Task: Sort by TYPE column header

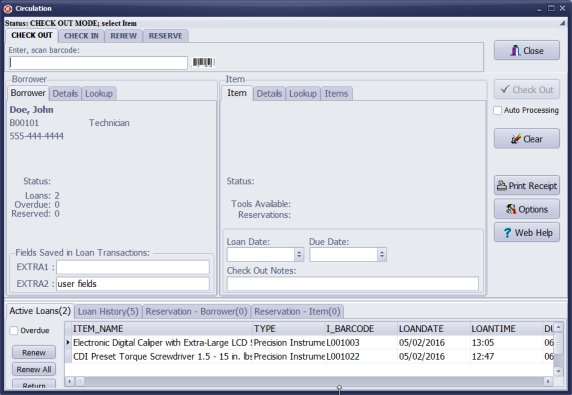Action: [x=289, y=329]
